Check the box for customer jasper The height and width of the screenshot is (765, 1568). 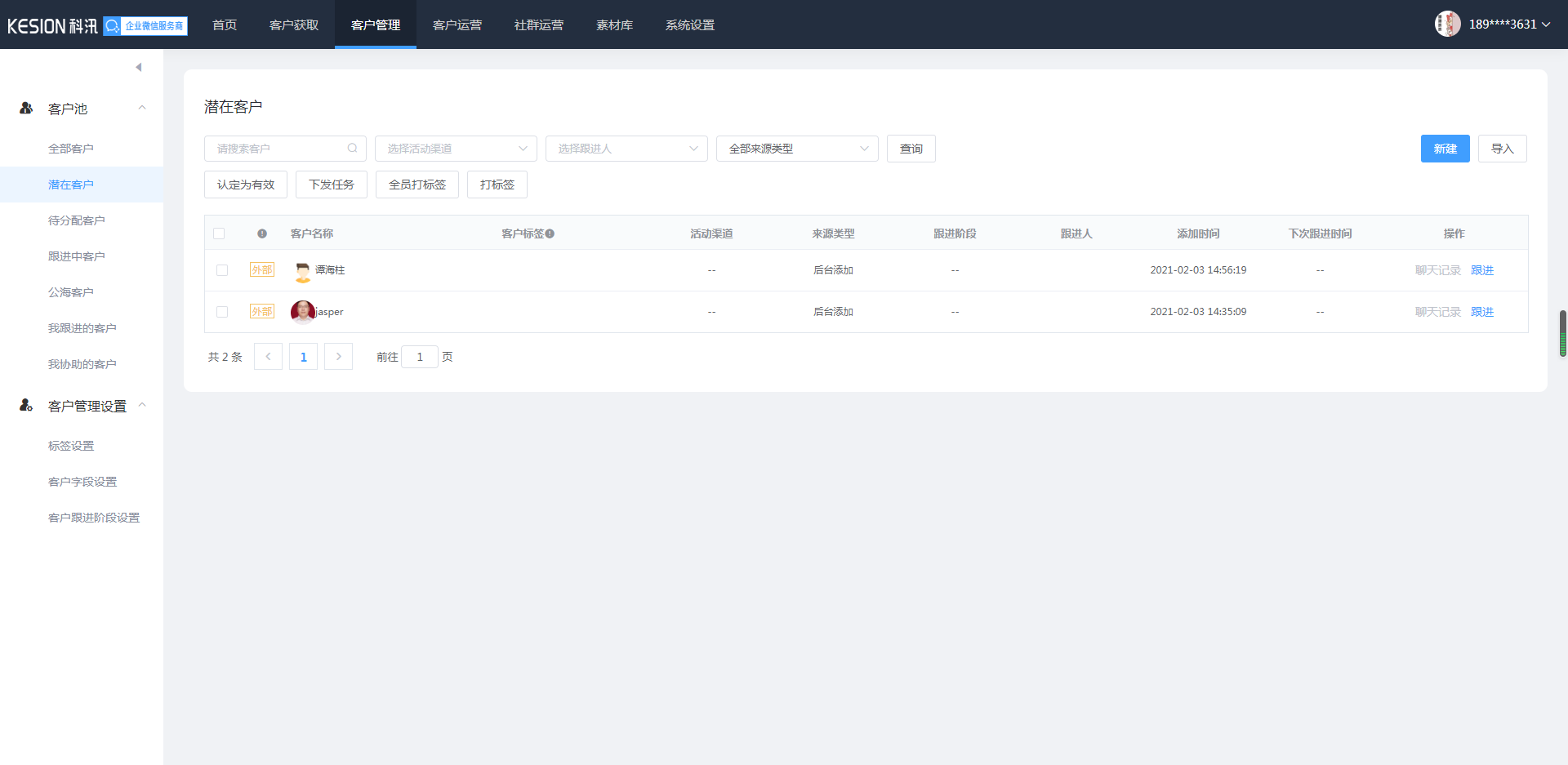point(222,312)
